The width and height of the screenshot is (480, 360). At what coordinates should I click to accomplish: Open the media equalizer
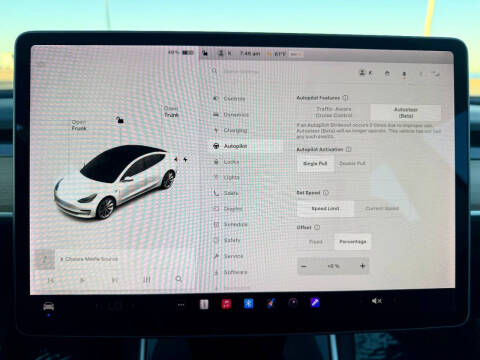(147, 279)
